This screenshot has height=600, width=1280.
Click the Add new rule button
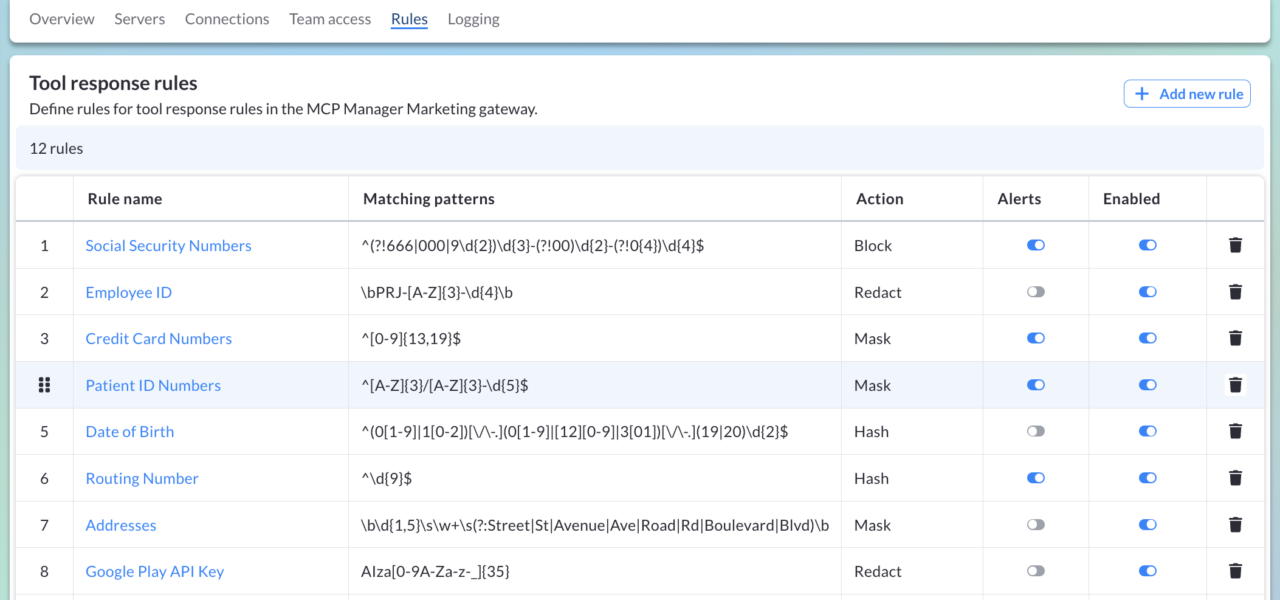click(1187, 94)
